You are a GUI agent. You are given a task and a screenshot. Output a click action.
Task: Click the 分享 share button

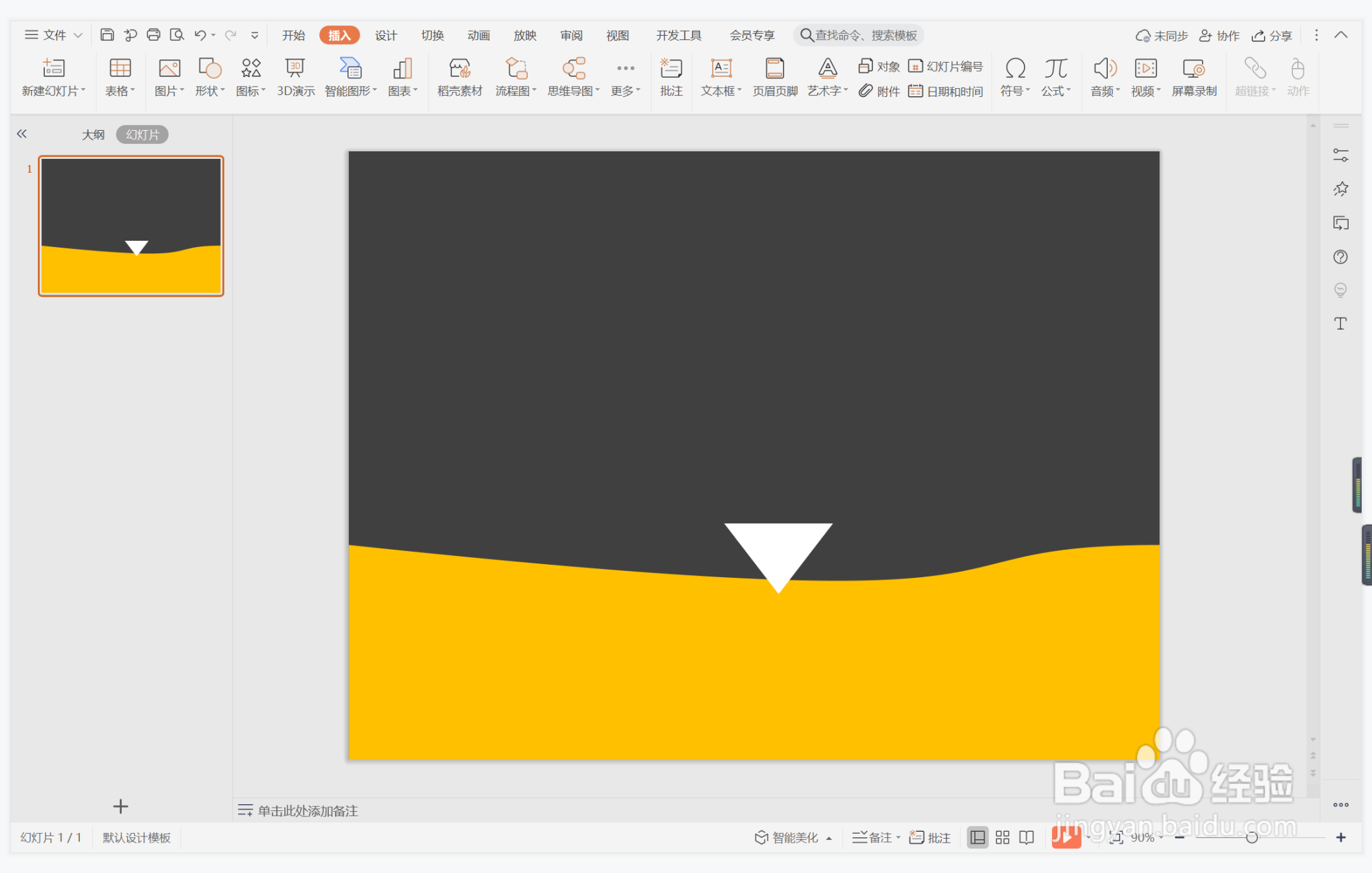coord(1272,35)
